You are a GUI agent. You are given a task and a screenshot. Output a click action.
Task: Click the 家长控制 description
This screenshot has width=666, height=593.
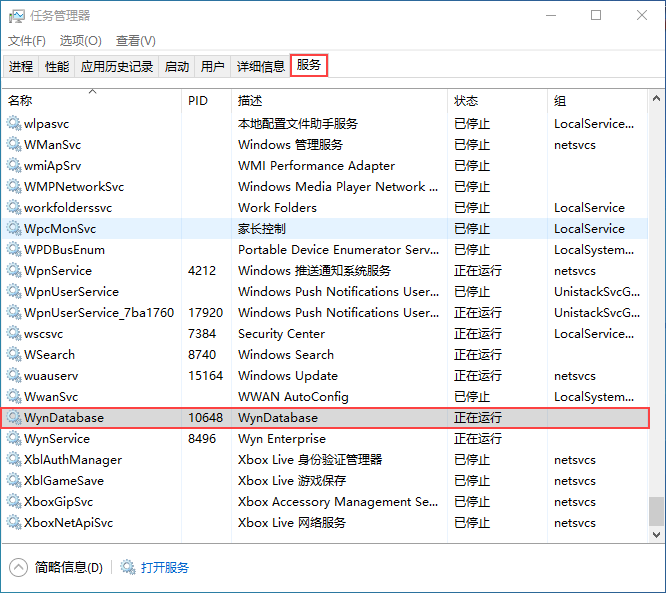pyautogui.click(x=262, y=229)
